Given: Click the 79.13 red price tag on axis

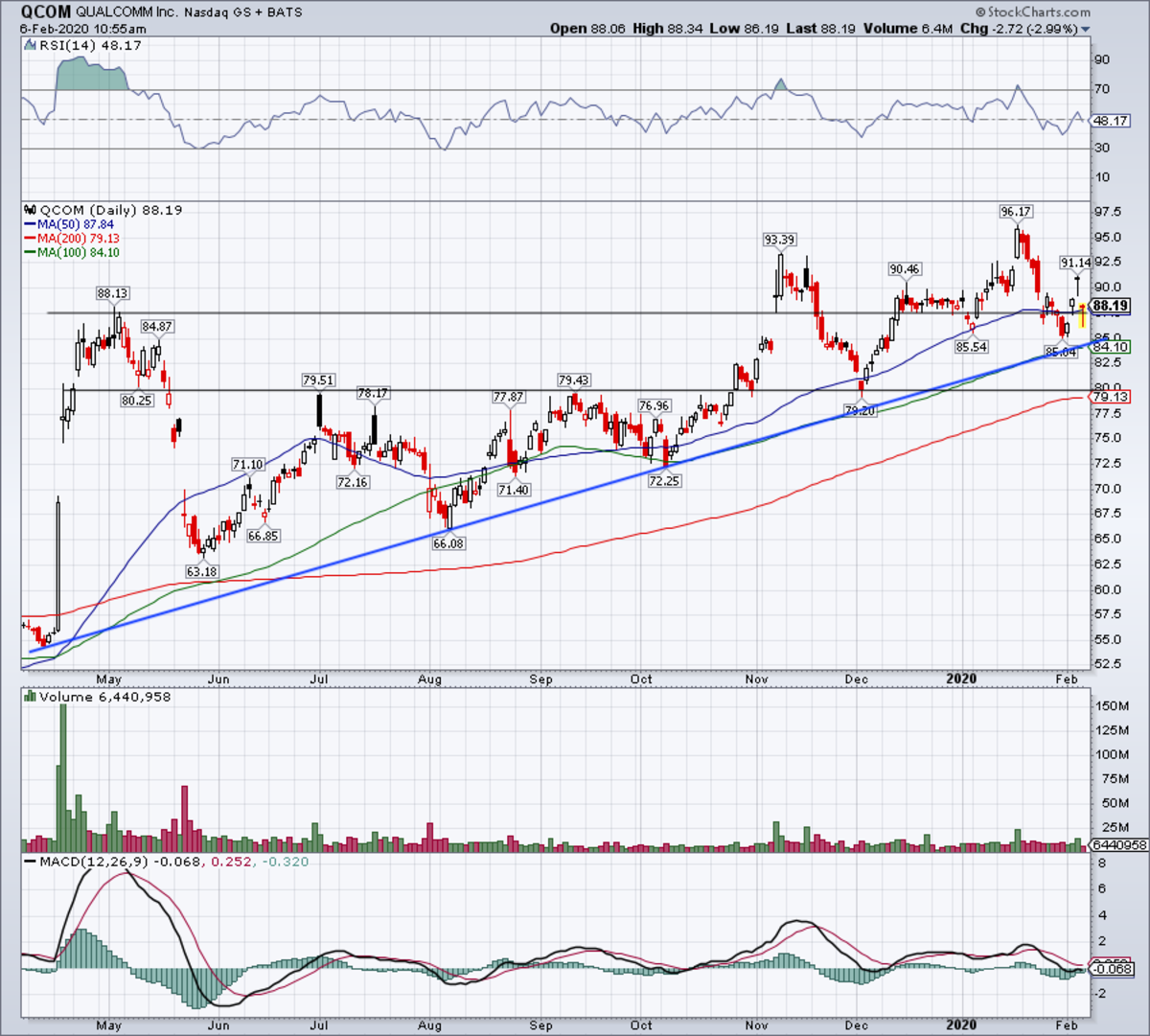Looking at the screenshot, I should point(1112,397).
